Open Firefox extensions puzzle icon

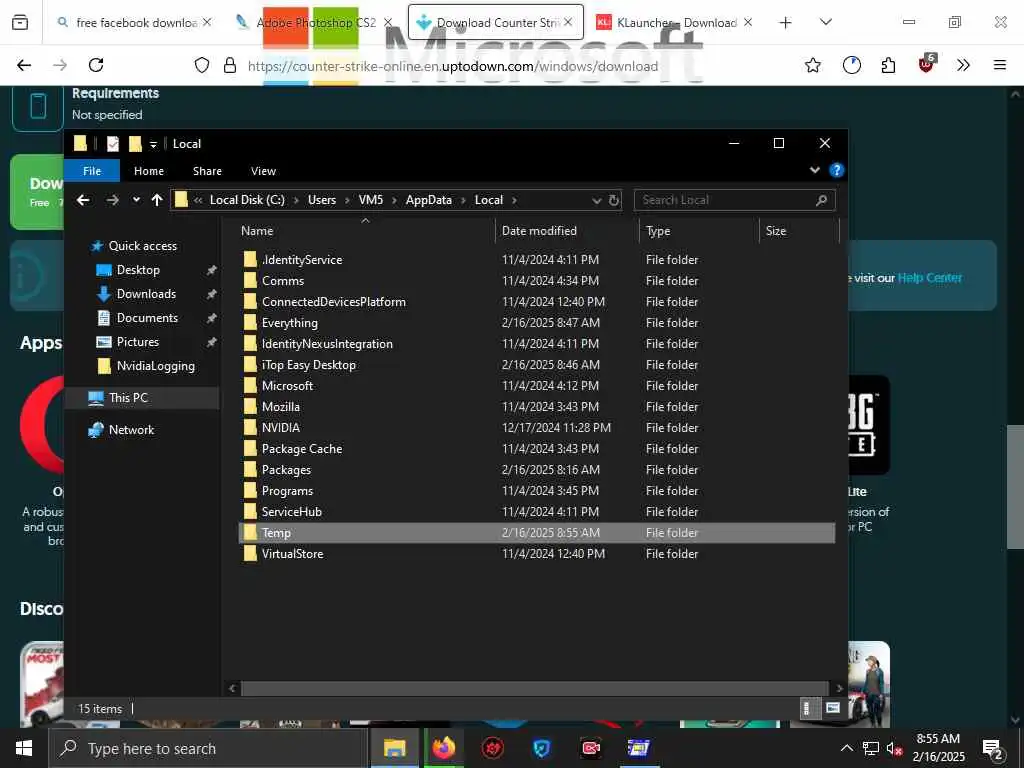coord(888,65)
